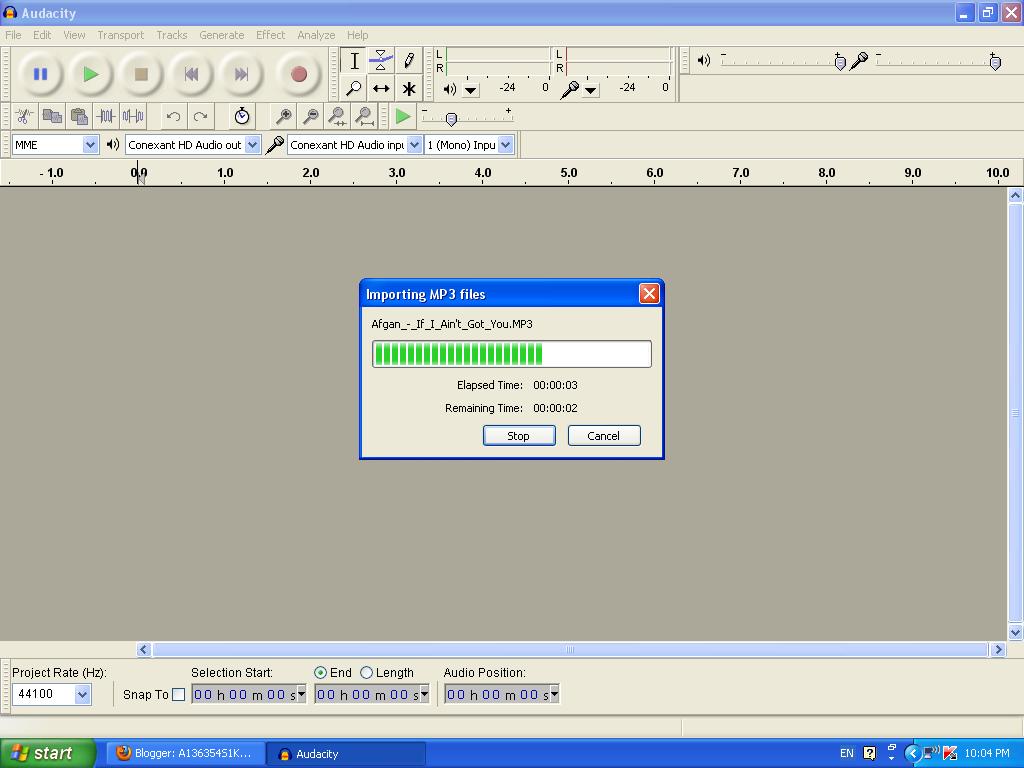Click Play-at-speed green arrow

(403, 117)
